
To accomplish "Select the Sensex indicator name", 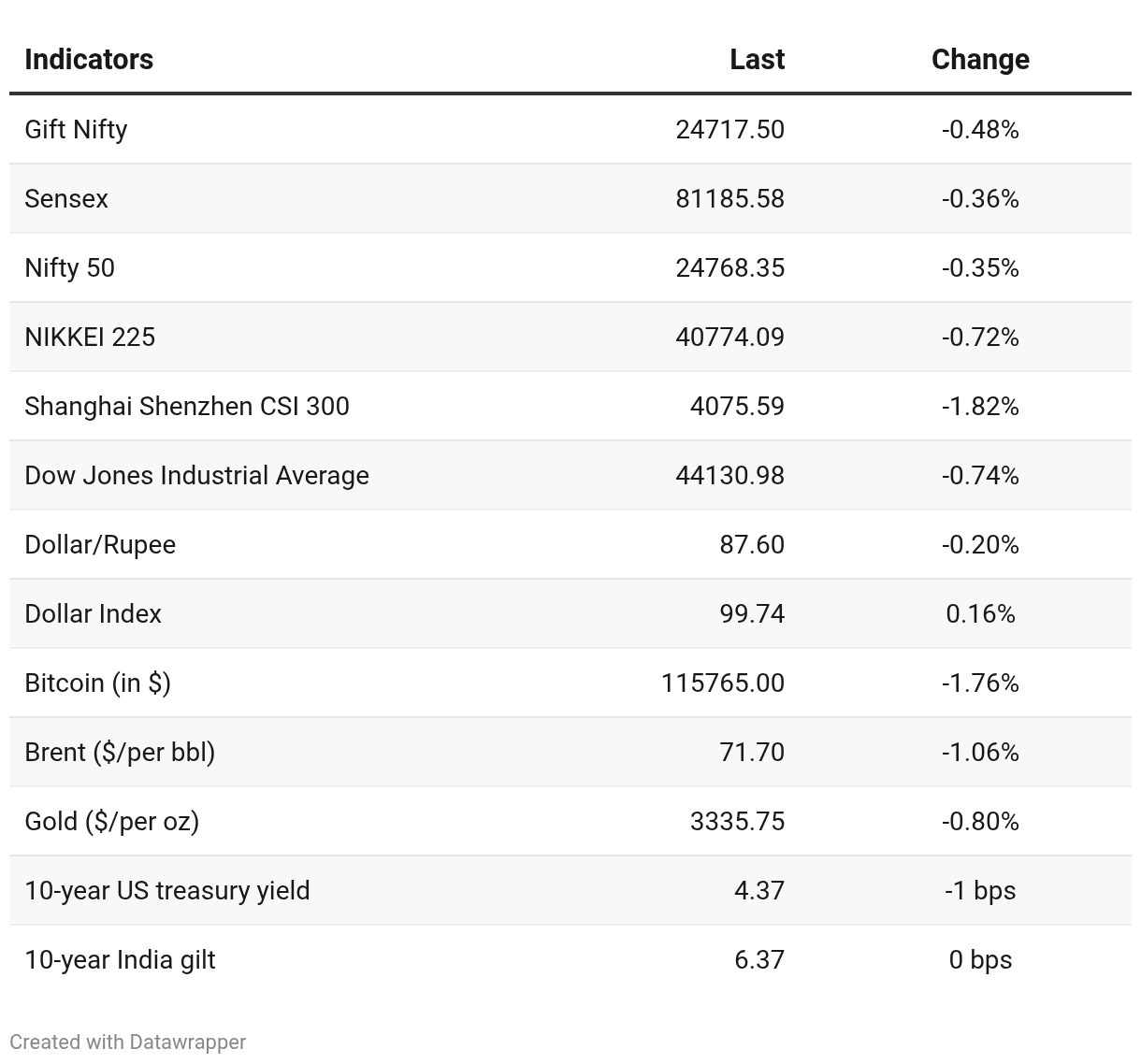I will click(66, 198).
